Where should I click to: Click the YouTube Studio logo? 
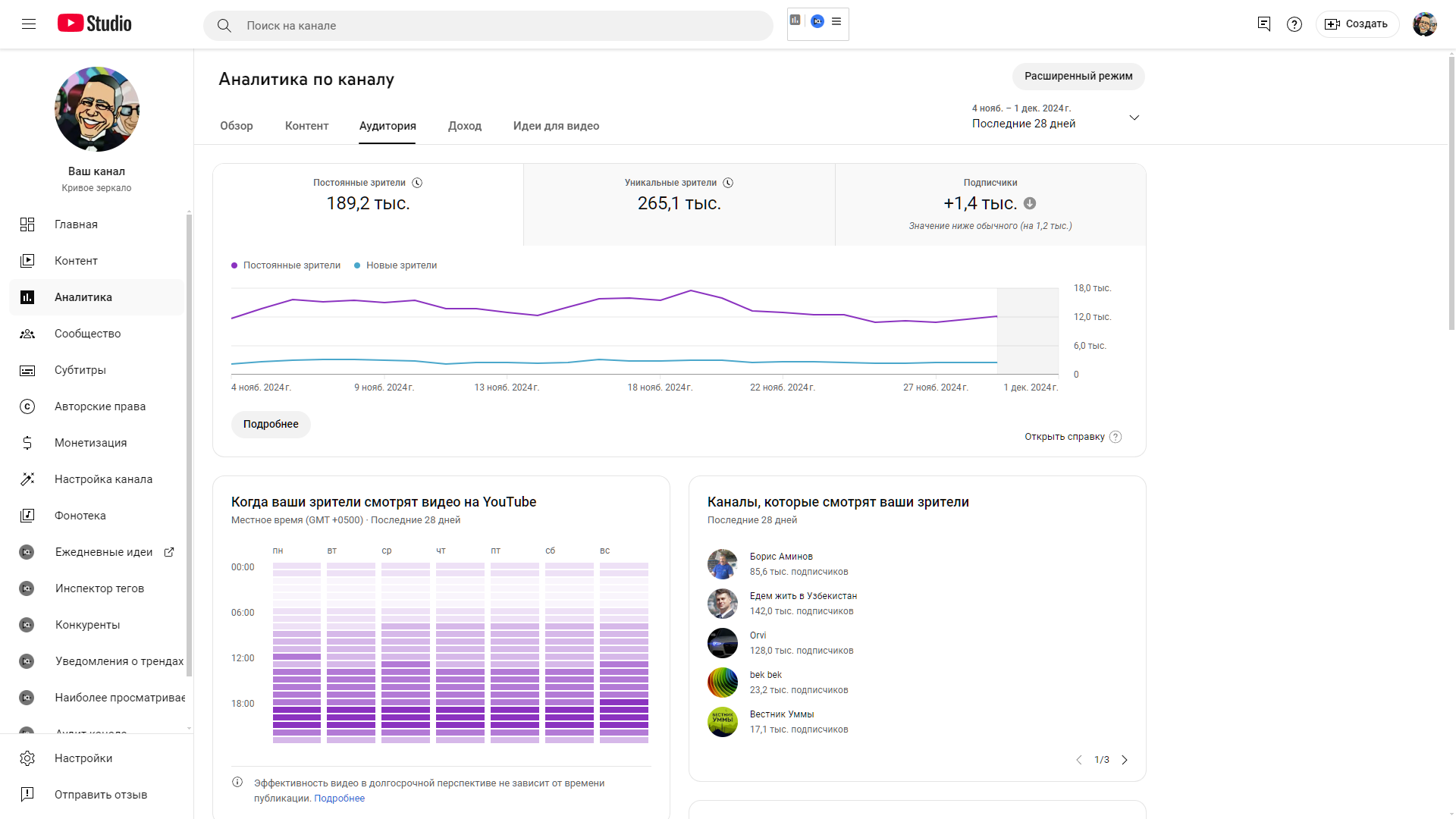tap(95, 24)
